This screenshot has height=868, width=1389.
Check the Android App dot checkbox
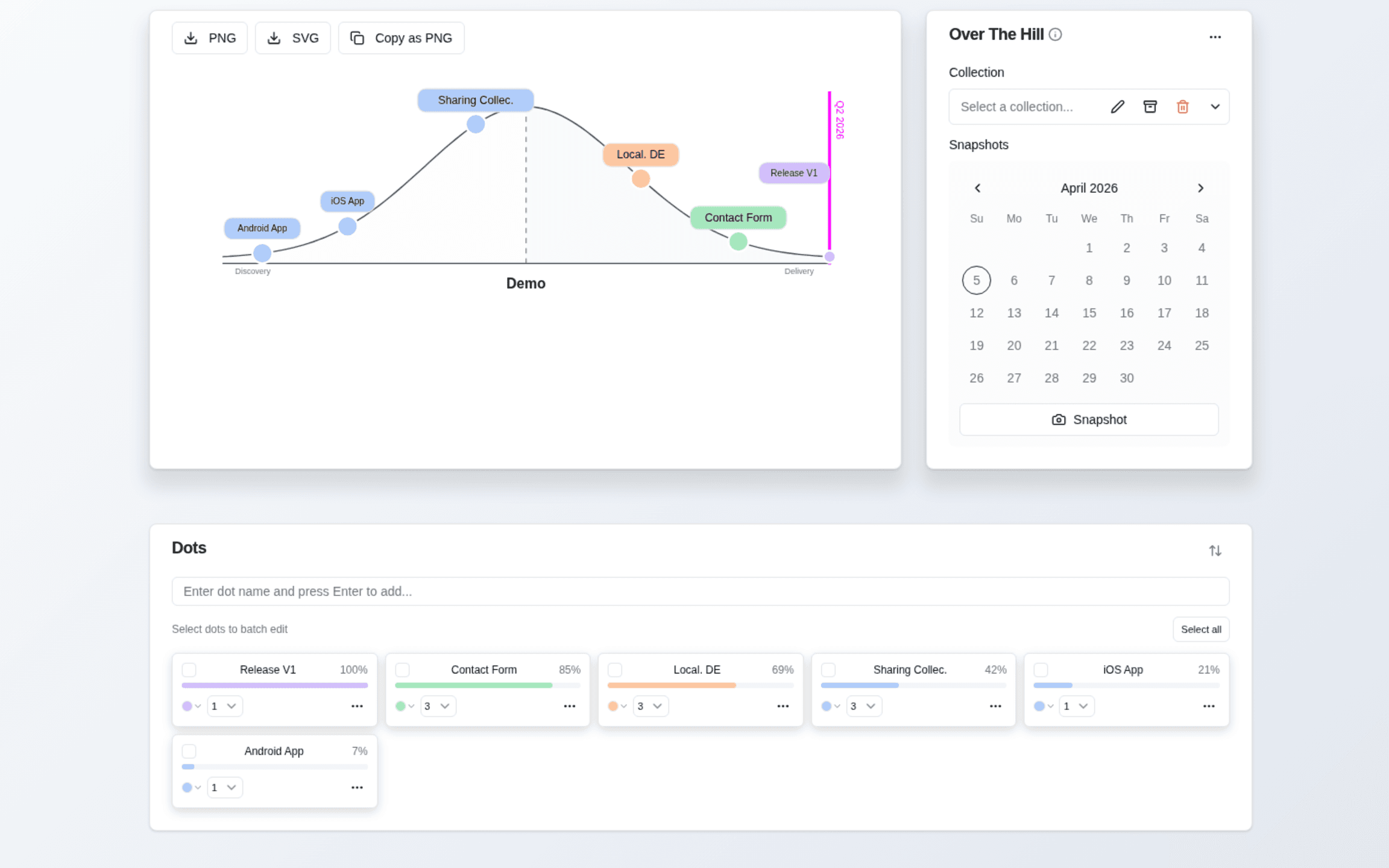pos(189,751)
